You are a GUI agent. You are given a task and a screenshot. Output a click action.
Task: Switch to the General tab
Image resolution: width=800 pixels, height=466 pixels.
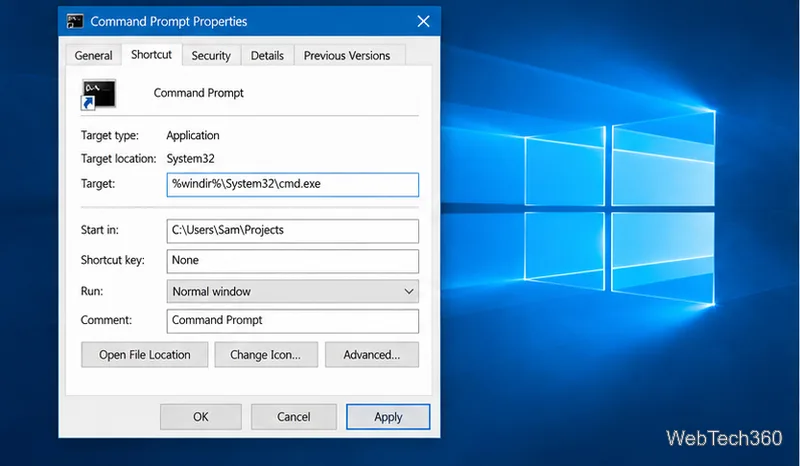tap(93, 55)
